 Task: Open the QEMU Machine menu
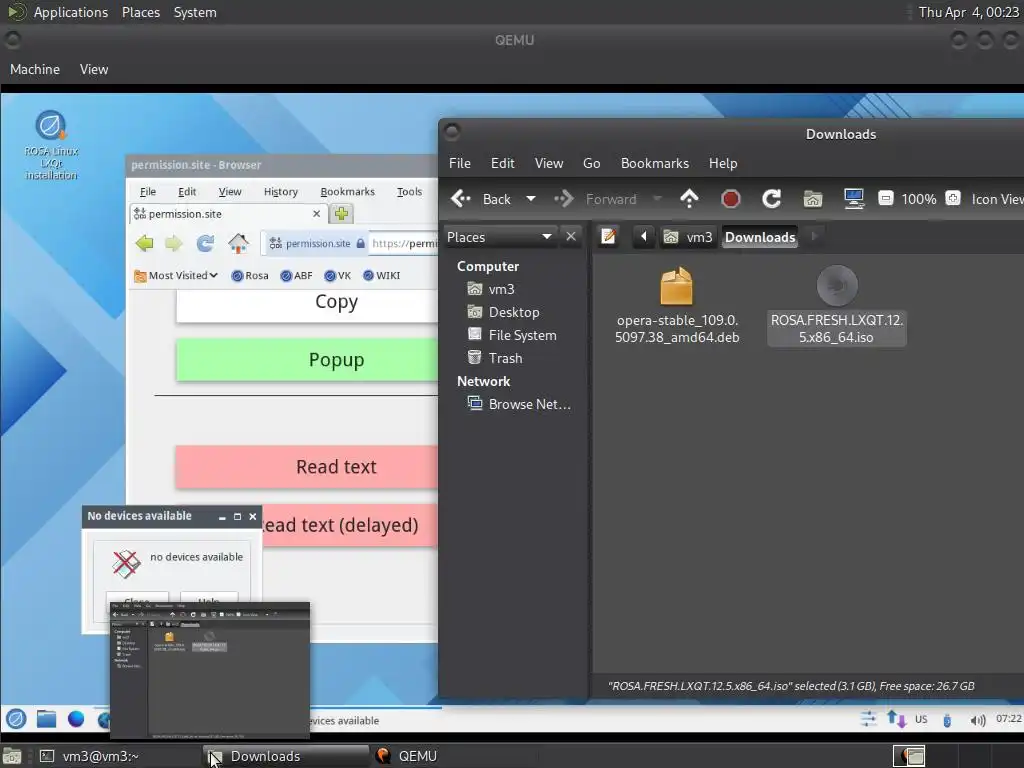click(35, 69)
